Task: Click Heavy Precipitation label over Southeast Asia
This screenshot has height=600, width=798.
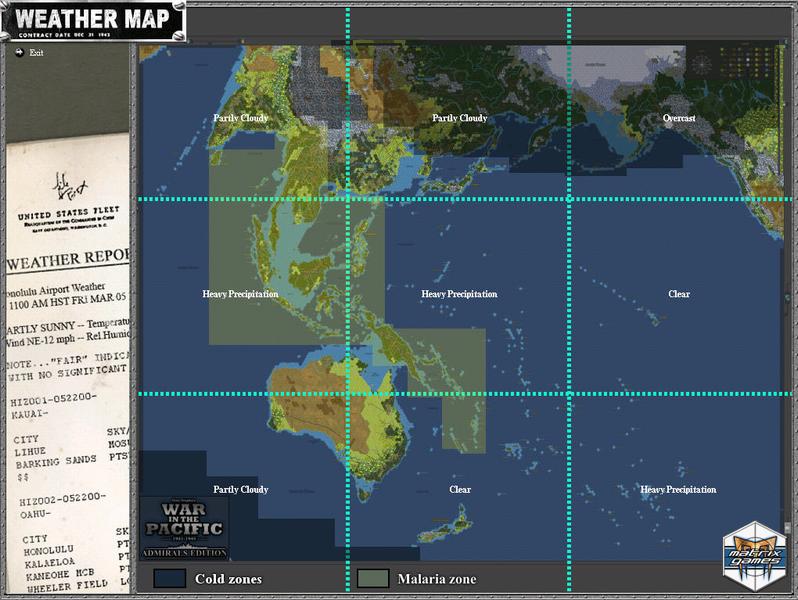Action: pos(240,294)
